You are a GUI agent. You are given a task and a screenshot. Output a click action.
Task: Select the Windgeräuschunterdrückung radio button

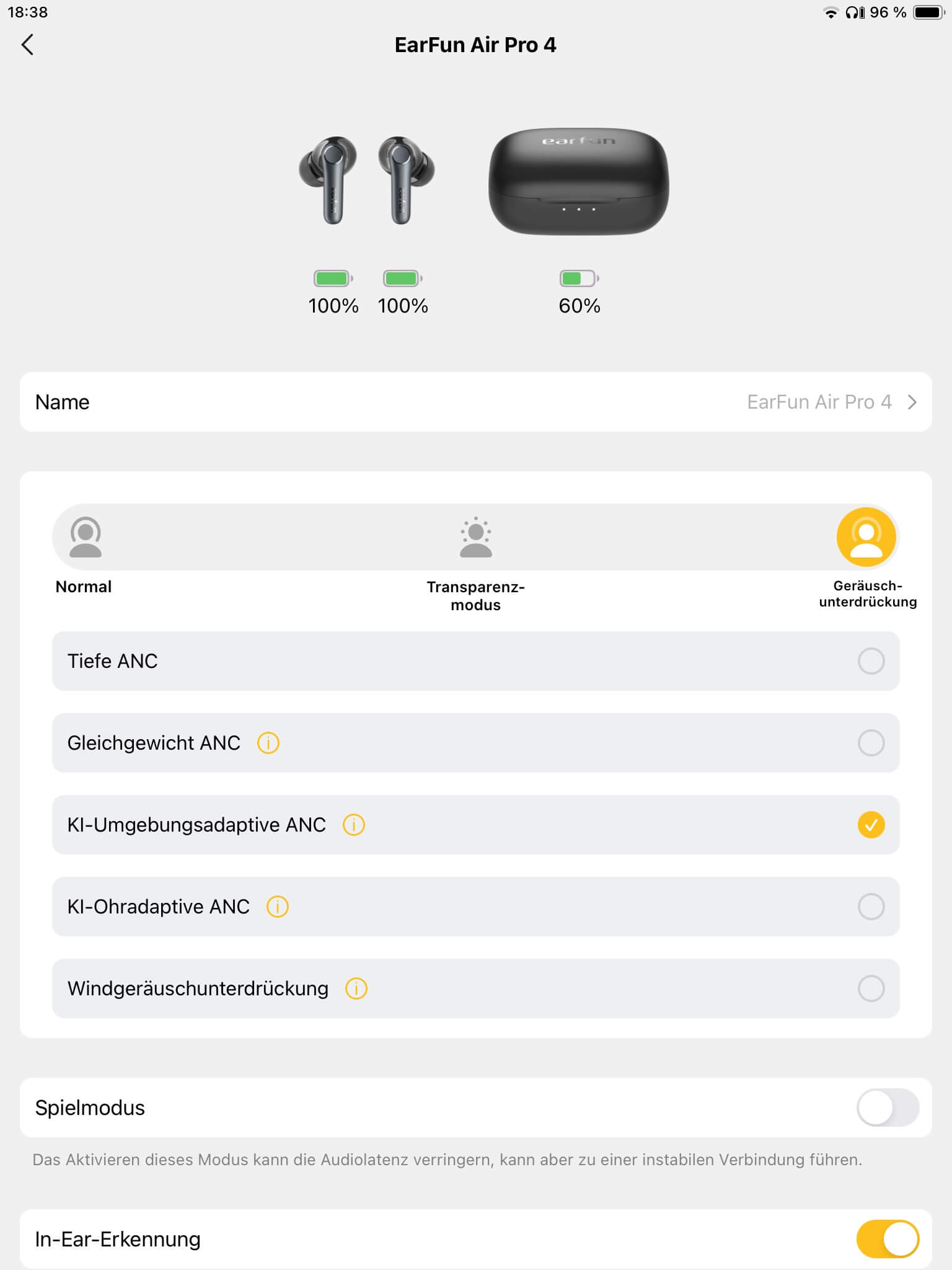(x=871, y=988)
